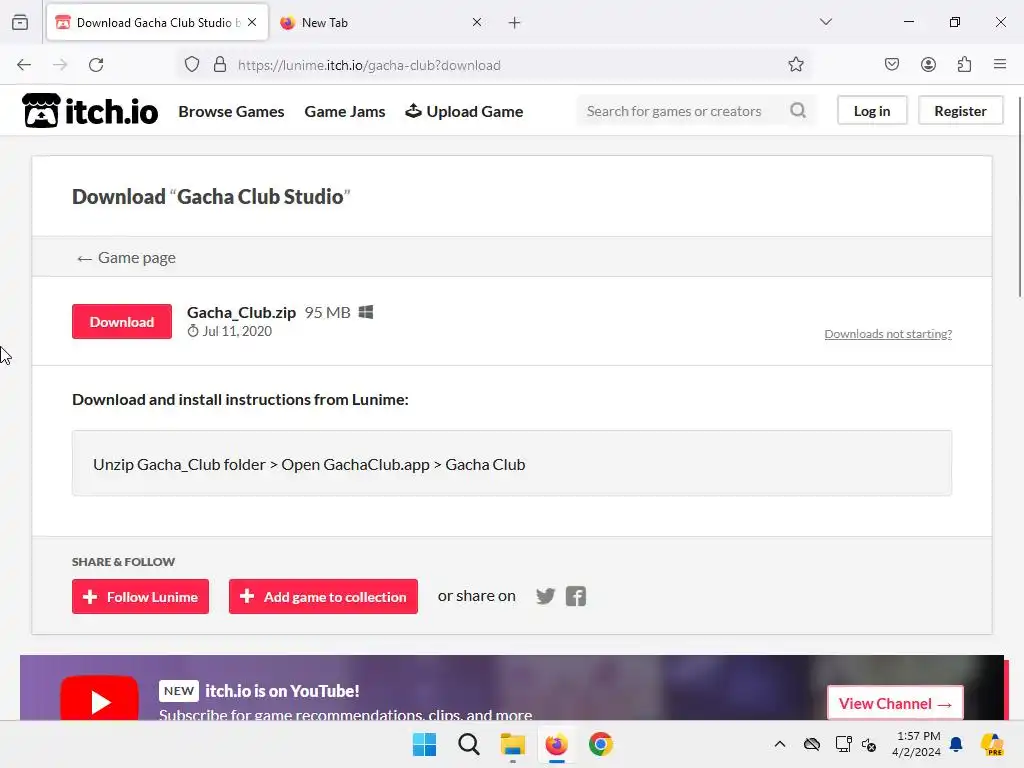
Task: Click the itch.io logo
Action: (x=90, y=111)
